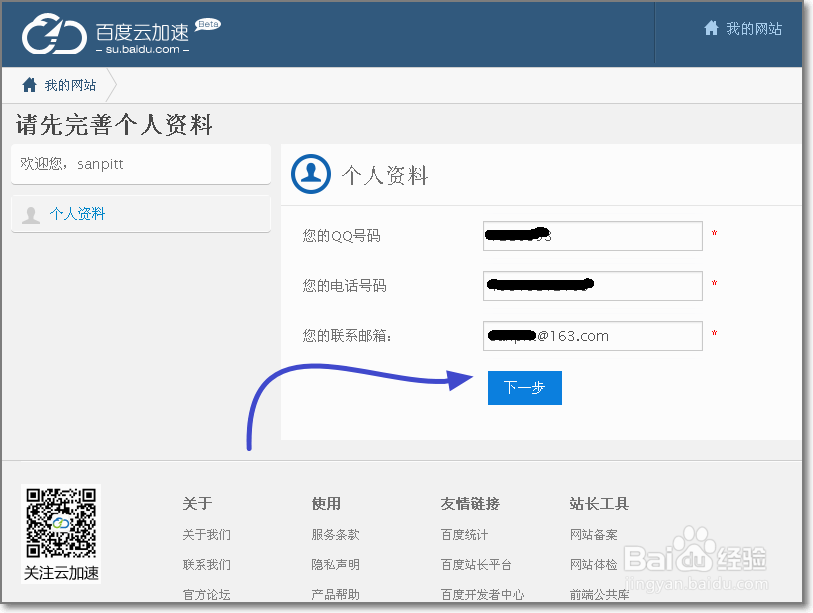Open the 网站备案 webmaster tool

[595, 534]
